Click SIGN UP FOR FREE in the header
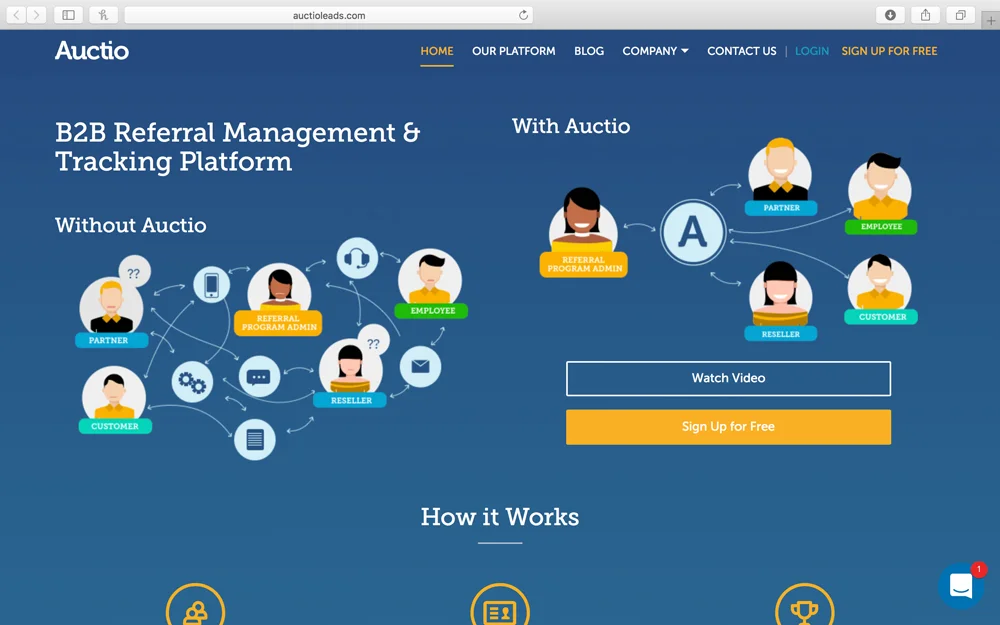1000x625 pixels. click(x=889, y=51)
